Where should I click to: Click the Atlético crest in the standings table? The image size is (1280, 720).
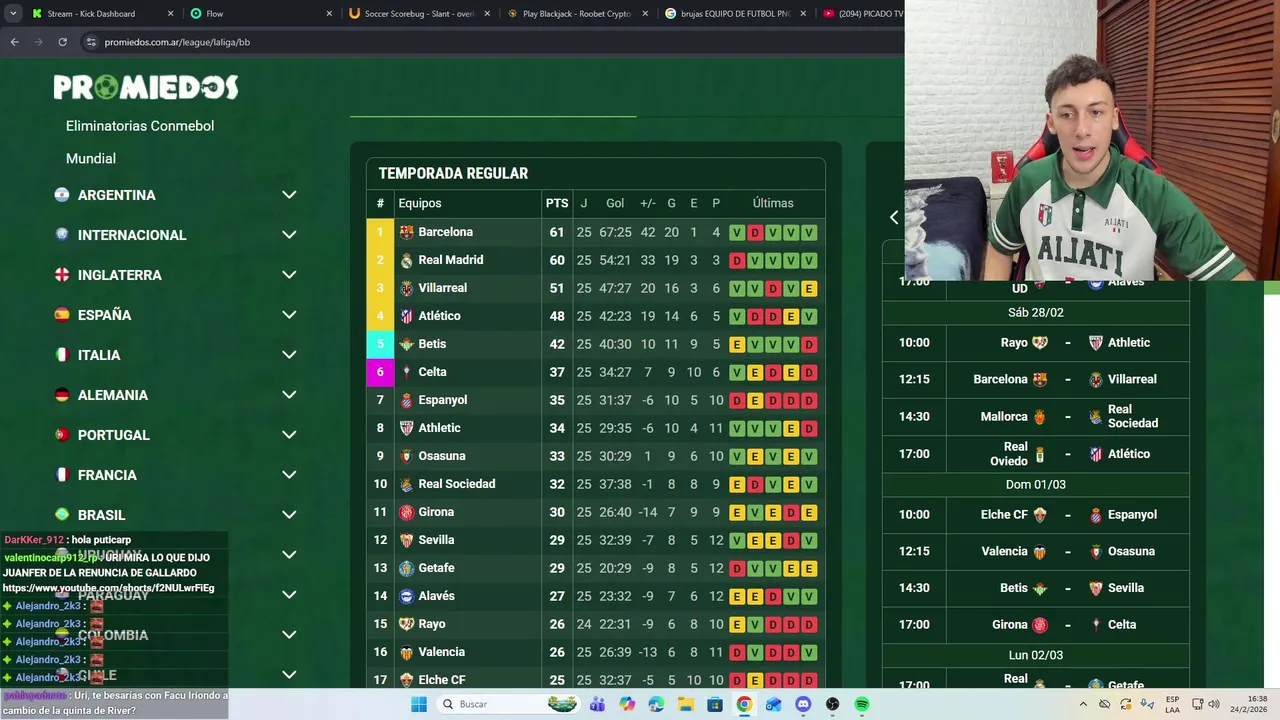[406, 316]
